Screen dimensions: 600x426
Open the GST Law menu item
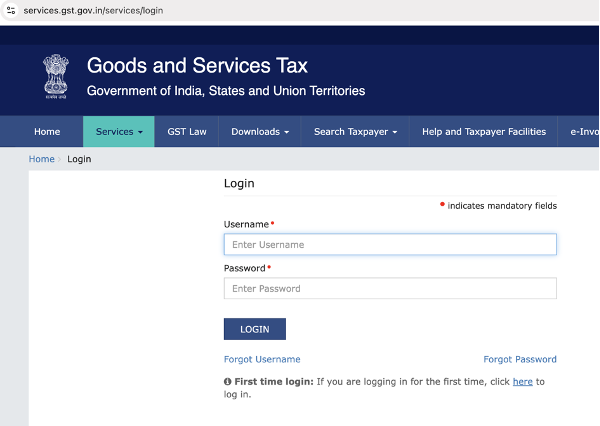(187, 132)
